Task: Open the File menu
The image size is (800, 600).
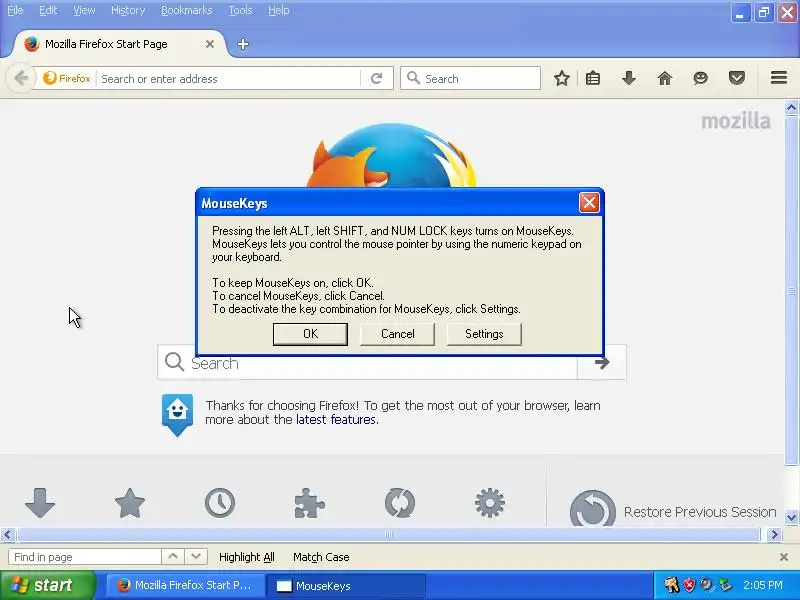Action: pos(15,10)
